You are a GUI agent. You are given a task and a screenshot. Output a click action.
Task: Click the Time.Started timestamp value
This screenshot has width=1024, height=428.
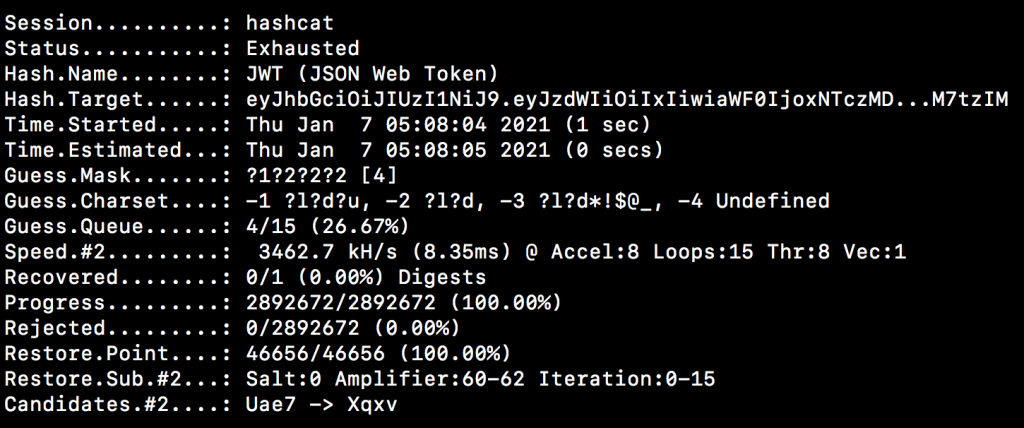point(448,125)
